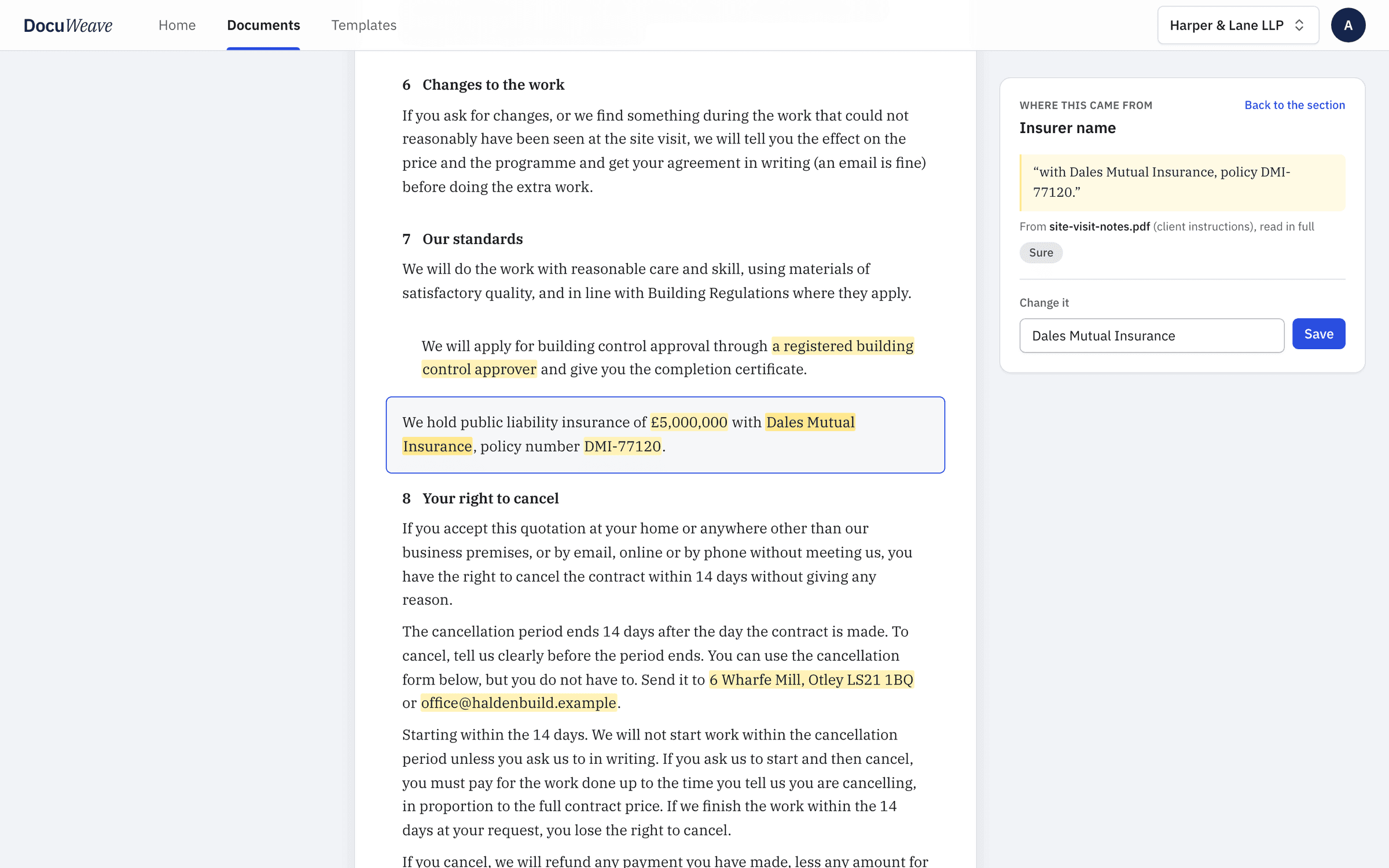The height and width of the screenshot is (868, 1389).
Task: Open the user avatar A menu
Action: [x=1348, y=25]
